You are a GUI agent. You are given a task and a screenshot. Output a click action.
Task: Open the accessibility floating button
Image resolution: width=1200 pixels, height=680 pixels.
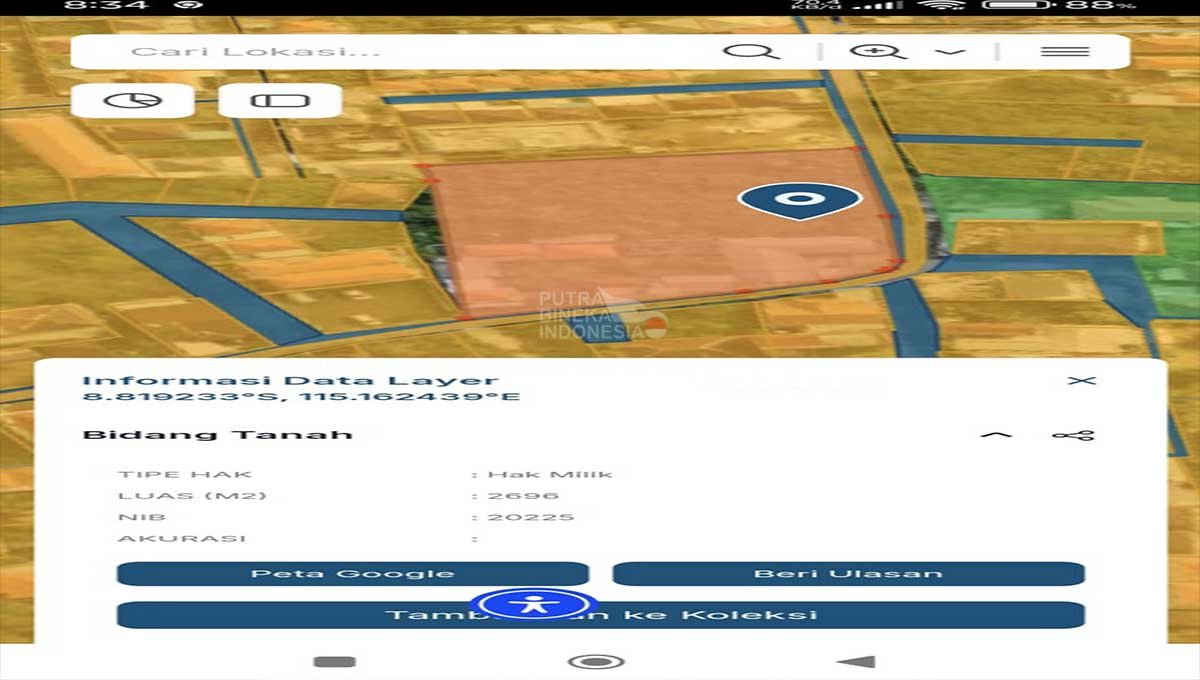[x=534, y=604]
